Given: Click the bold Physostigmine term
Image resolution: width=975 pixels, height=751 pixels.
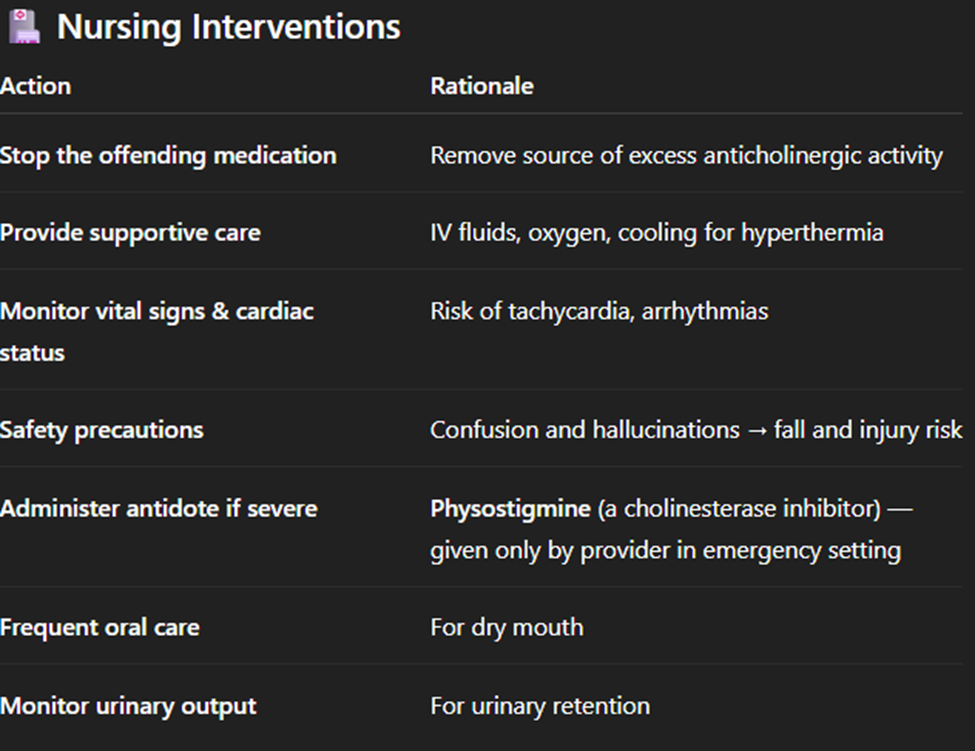Looking at the screenshot, I should [x=510, y=509].
